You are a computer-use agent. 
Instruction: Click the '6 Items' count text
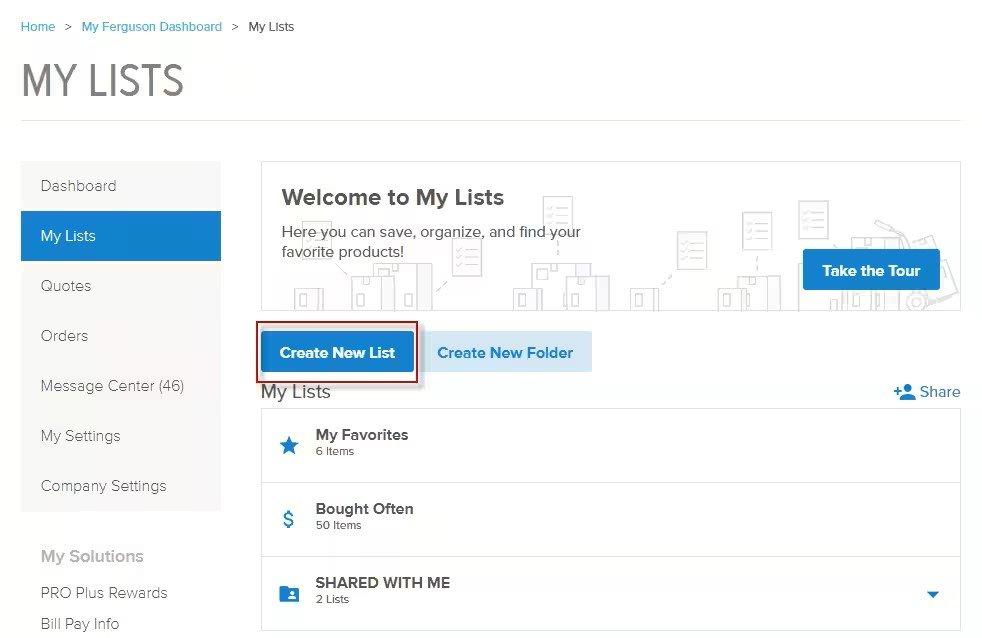click(334, 451)
